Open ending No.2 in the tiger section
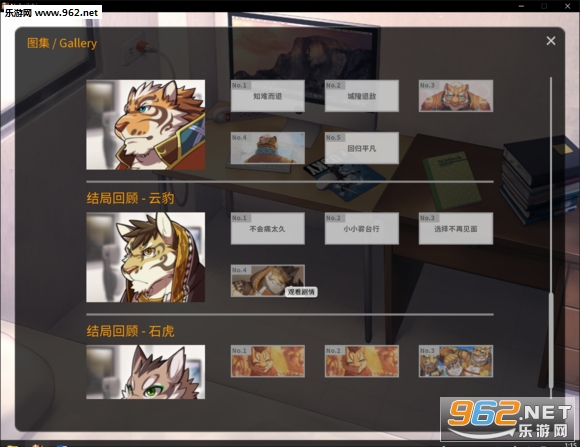 pos(362,96)
